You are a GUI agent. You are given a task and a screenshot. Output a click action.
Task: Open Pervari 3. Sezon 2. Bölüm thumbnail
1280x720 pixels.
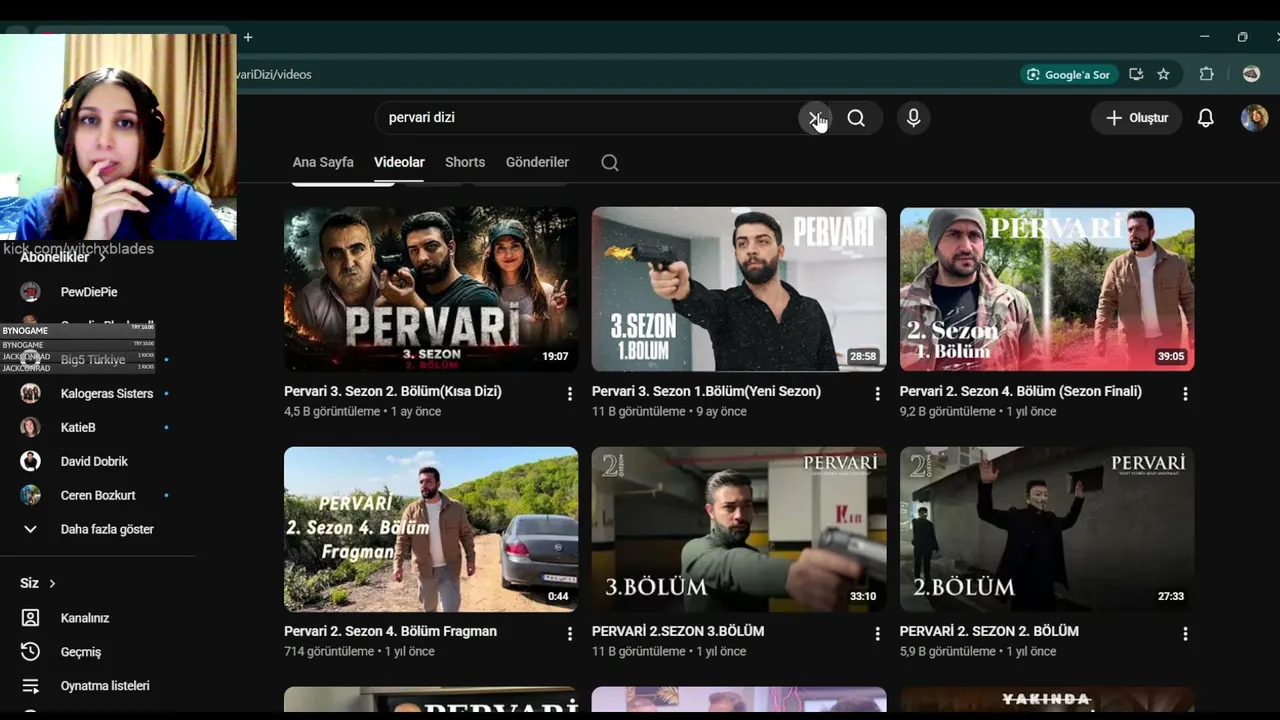coord(431,289)
